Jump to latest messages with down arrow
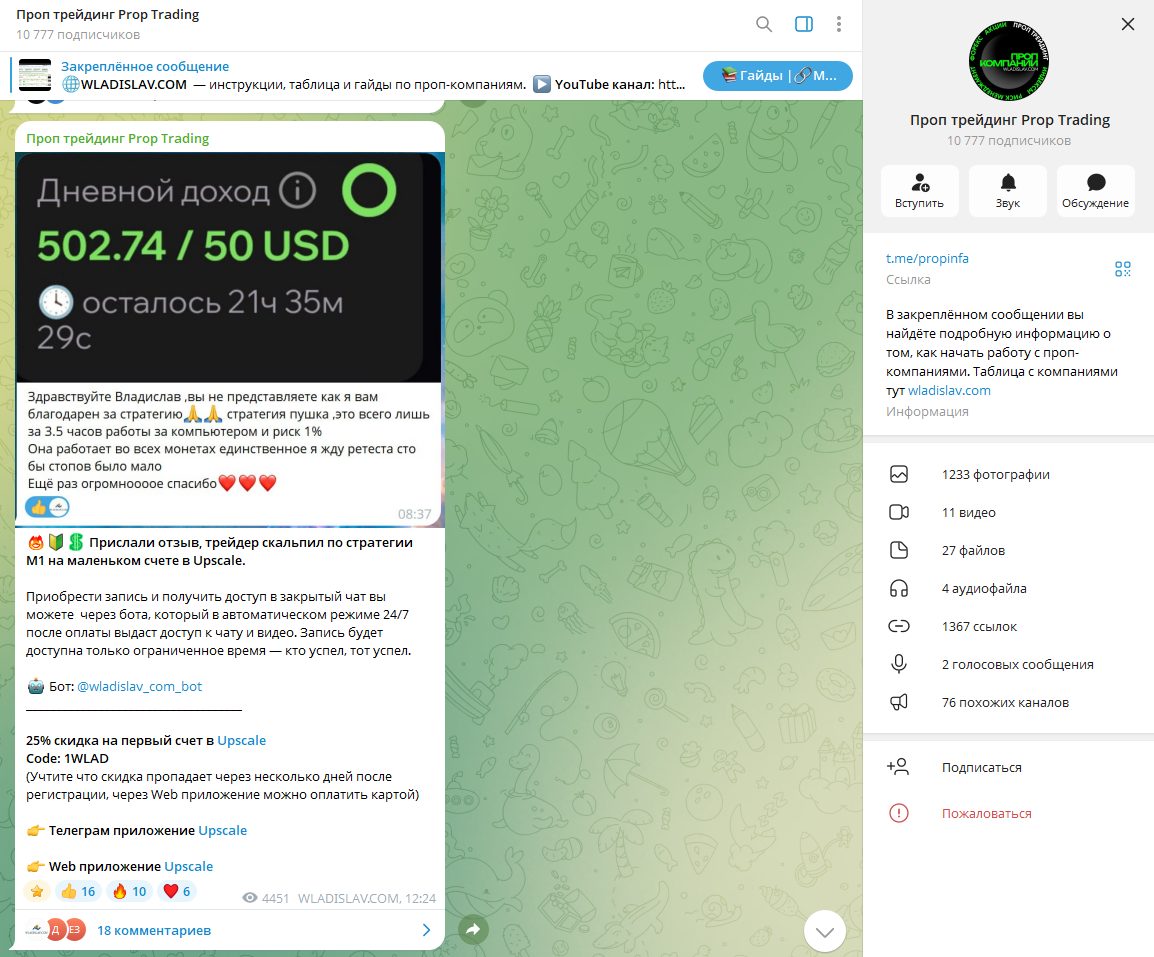Viewport: 1154px width, 957px height. tap(824, 931)
